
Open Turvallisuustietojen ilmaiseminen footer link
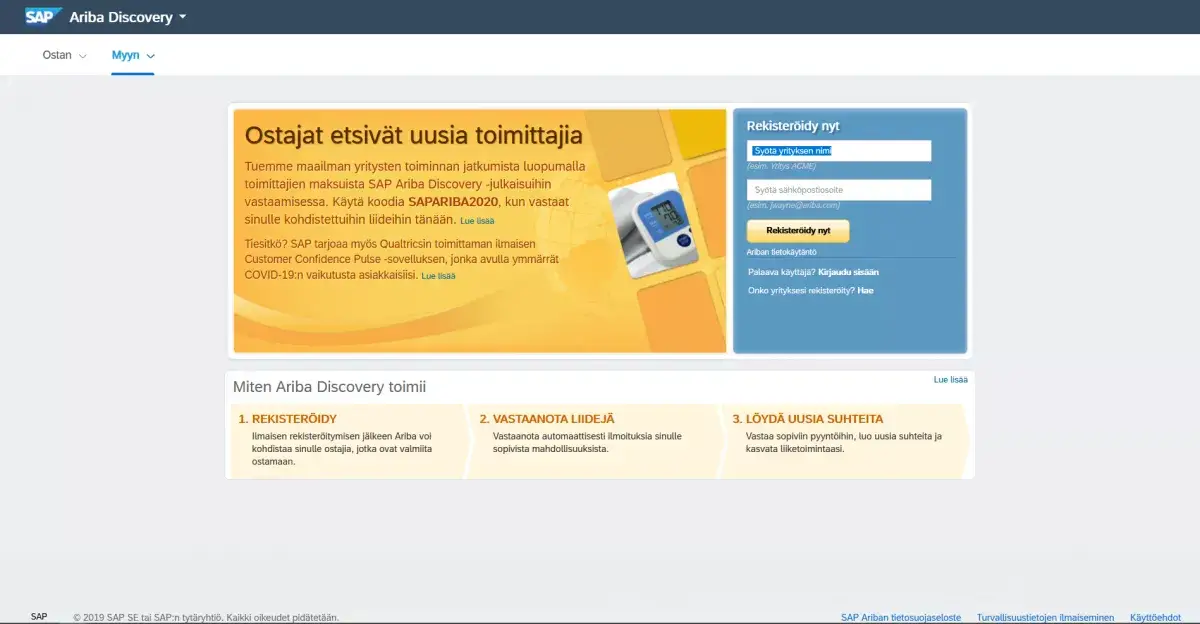tap(1045, 618)
